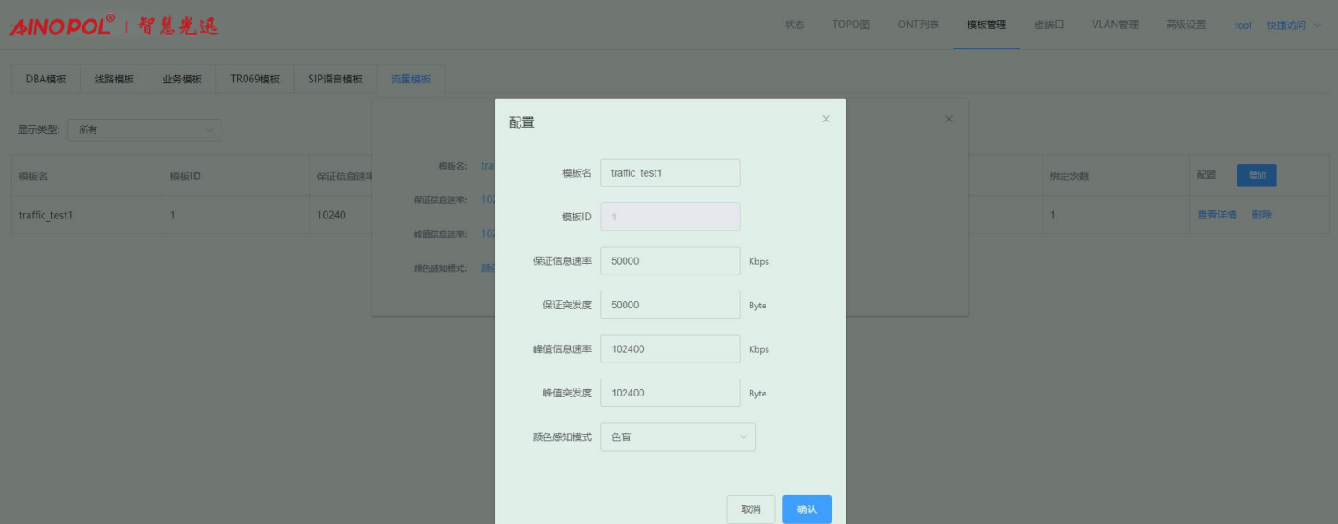Click the 取消 button in the dialog
The height and width of the screenshot is (524, 1338).
(x=750, y=509)
